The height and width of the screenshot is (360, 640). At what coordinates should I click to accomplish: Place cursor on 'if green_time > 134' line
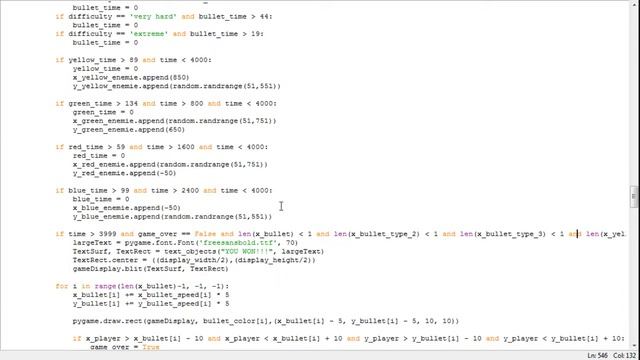(x=166, y=104)
